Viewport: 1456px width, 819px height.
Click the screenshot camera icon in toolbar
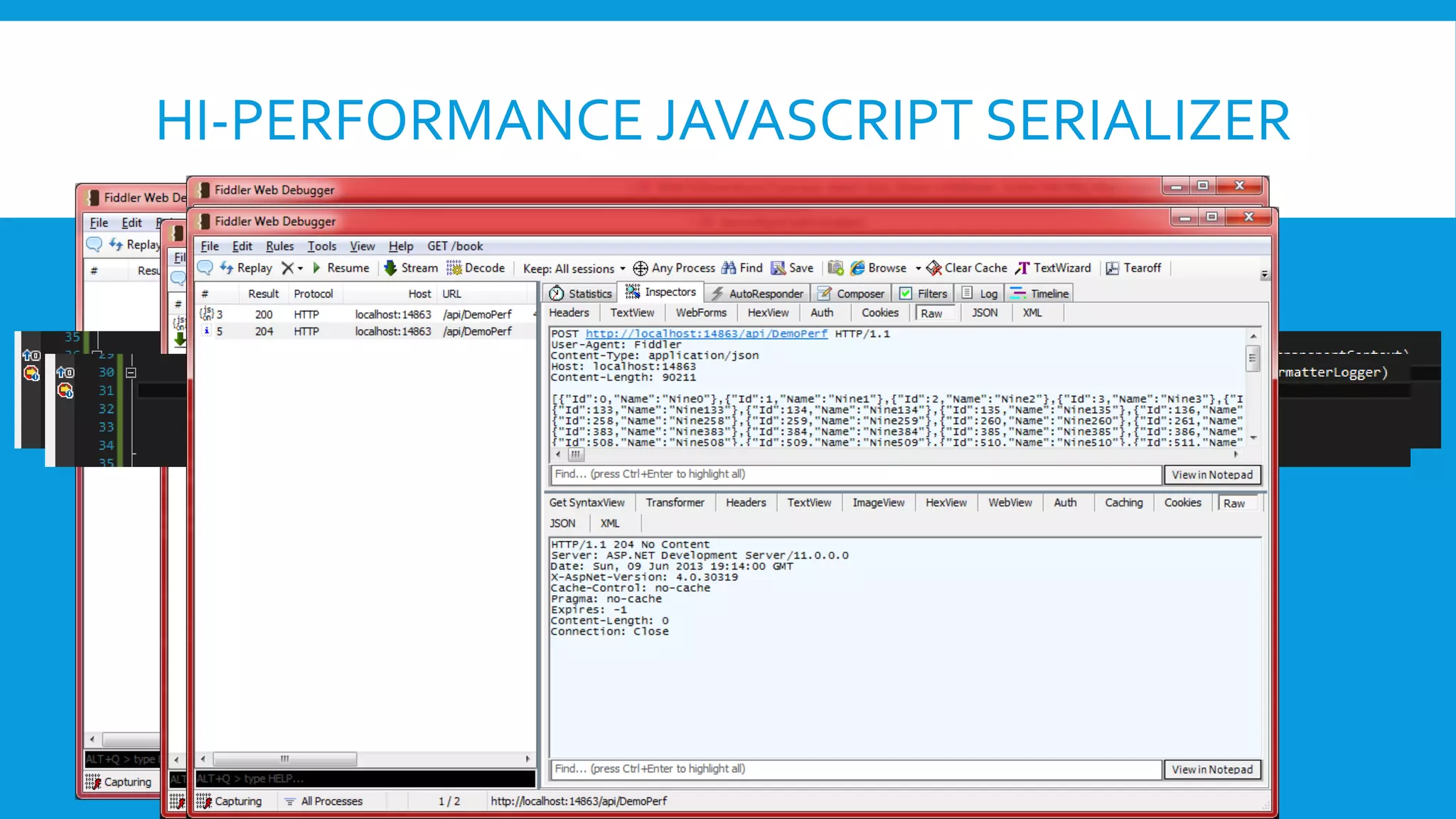pos(835,268)
